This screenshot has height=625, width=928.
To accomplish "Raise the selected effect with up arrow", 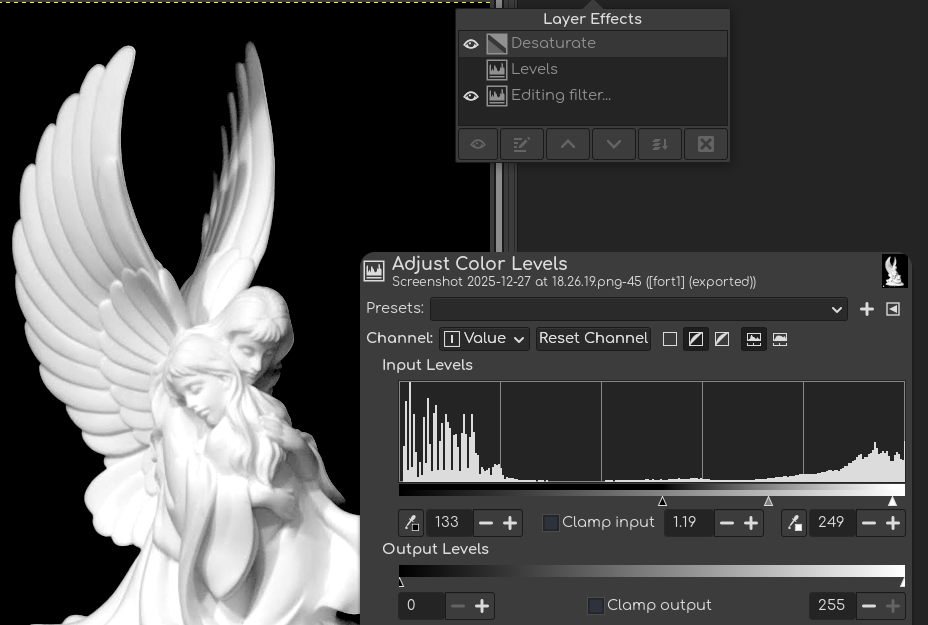I will click(x=567, y=144).
